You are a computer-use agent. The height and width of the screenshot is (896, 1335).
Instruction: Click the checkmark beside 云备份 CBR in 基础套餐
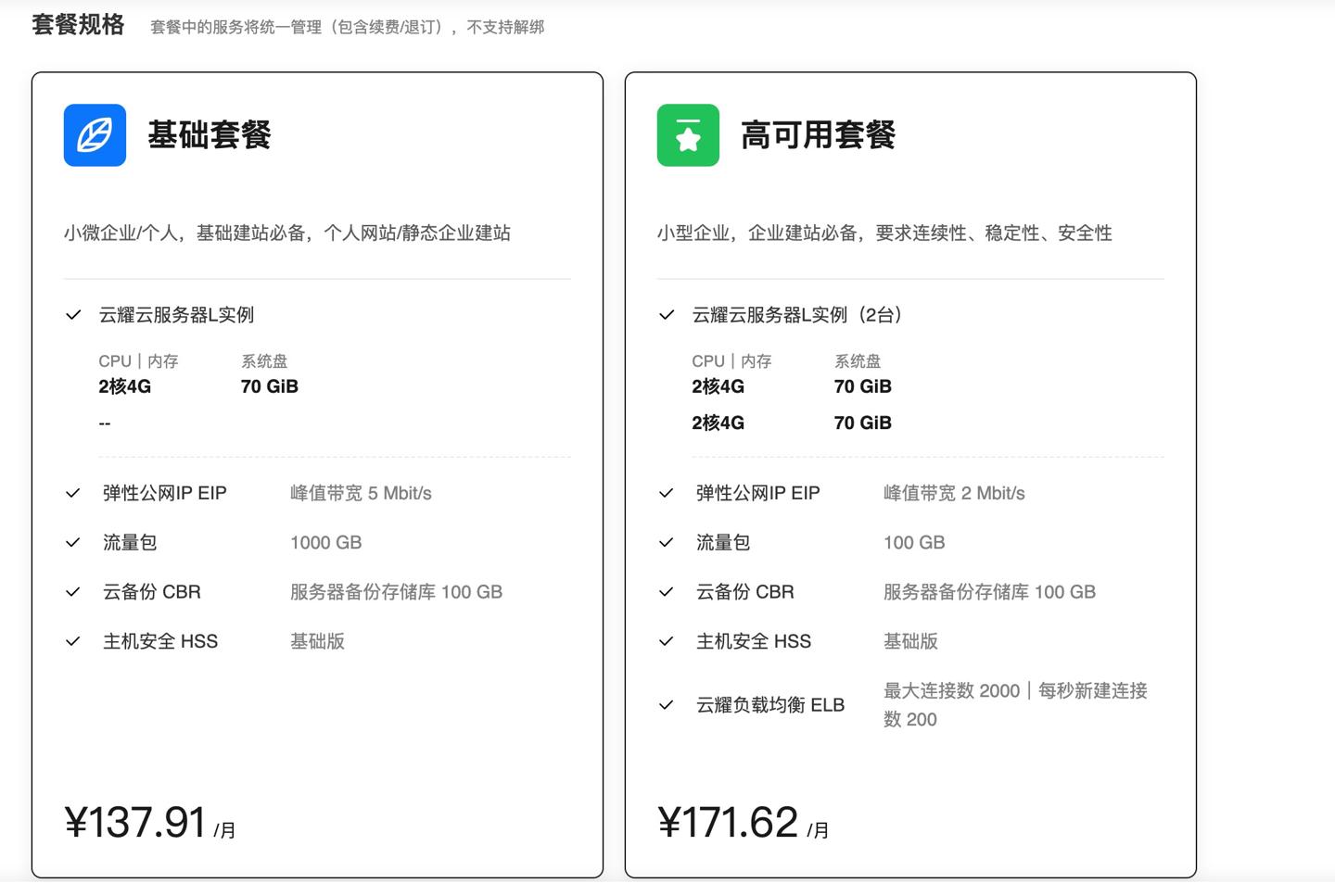point(73,591)
